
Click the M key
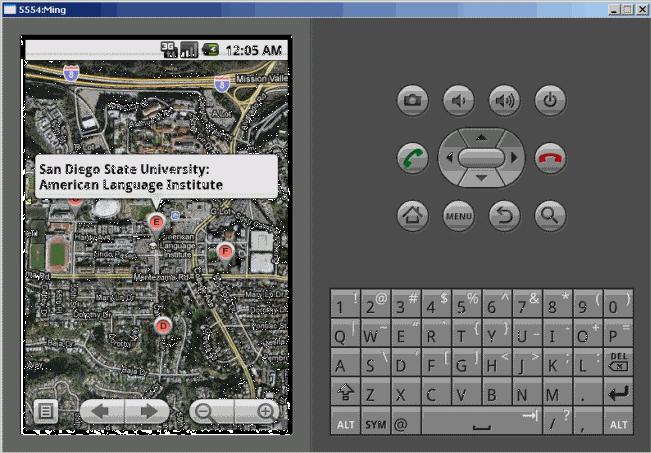[x=558, y=392]
